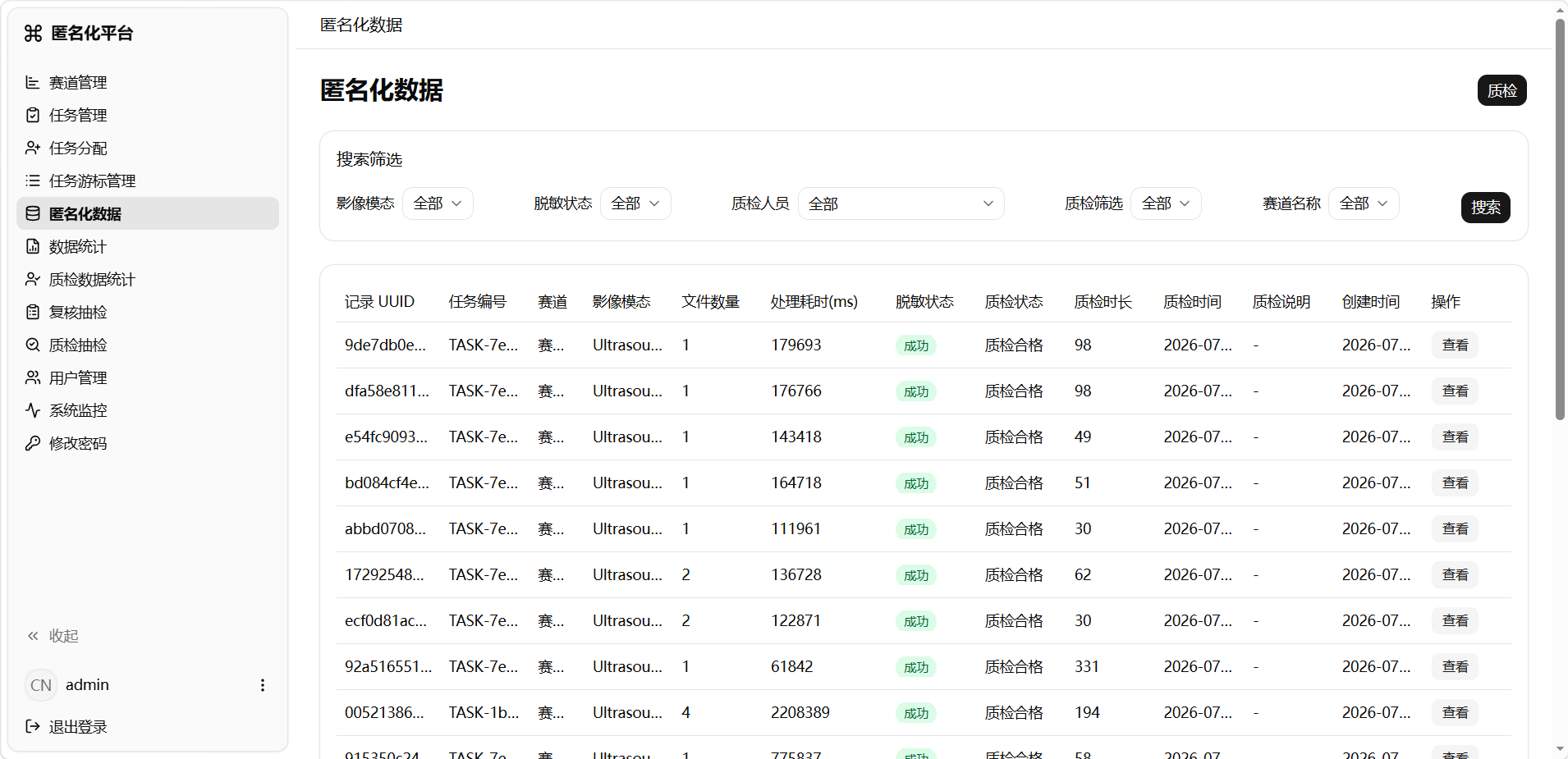The height and width of the screenshot is (759, 1568).
Task: Click the 赛道管理 sidebar icon
Action: (33, 82)
